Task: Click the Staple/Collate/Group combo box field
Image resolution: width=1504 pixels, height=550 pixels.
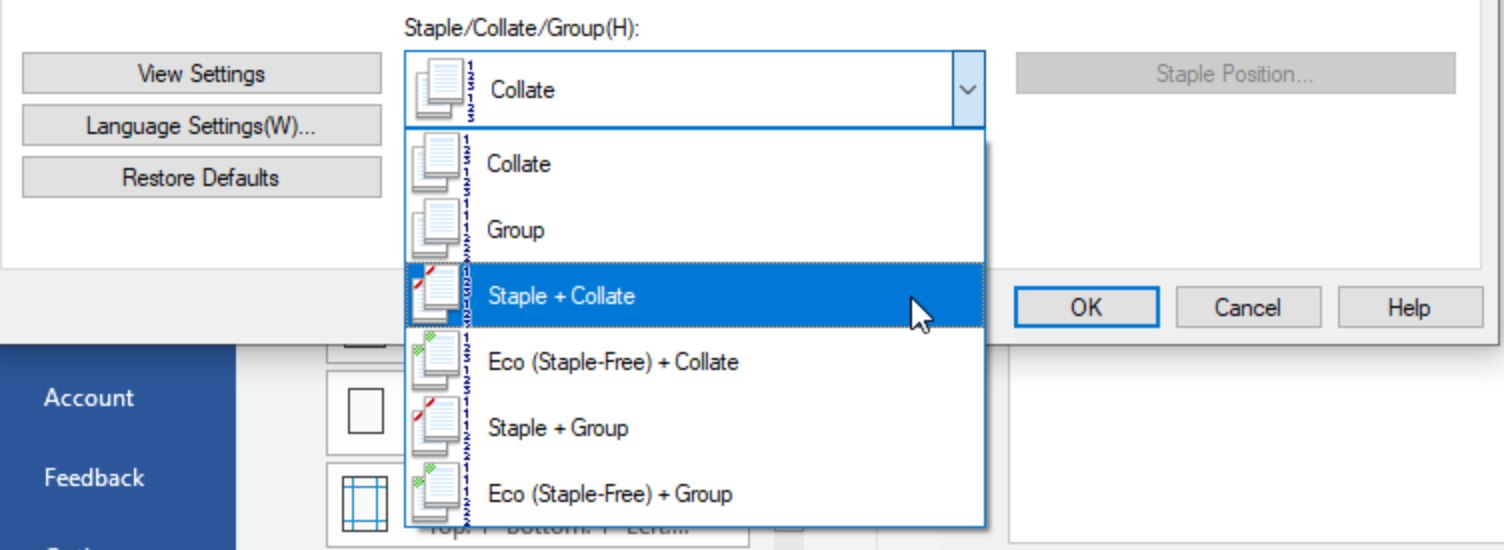Action: pyautogui.click(x=695, y=90)
